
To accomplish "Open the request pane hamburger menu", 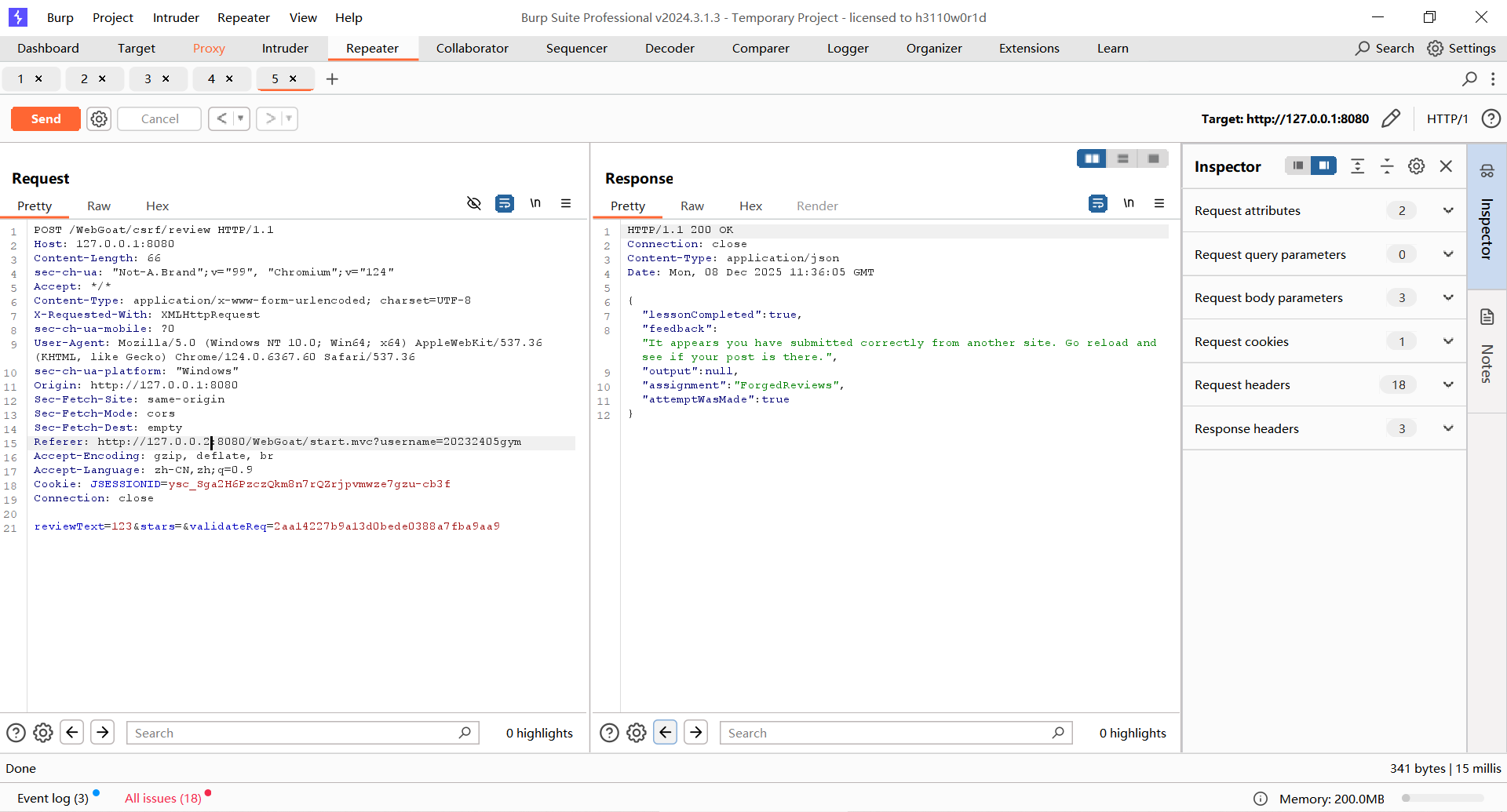I will (566, 203).
